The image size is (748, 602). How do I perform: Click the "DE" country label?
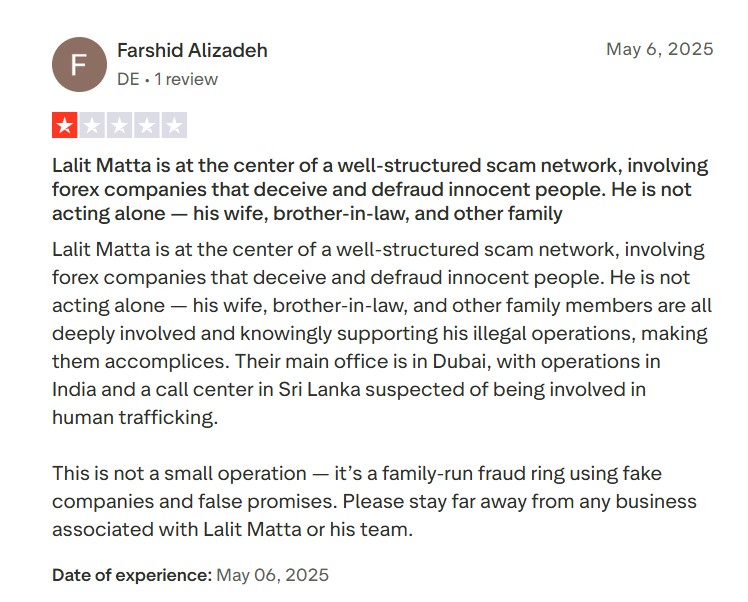(x=128, y=79)
